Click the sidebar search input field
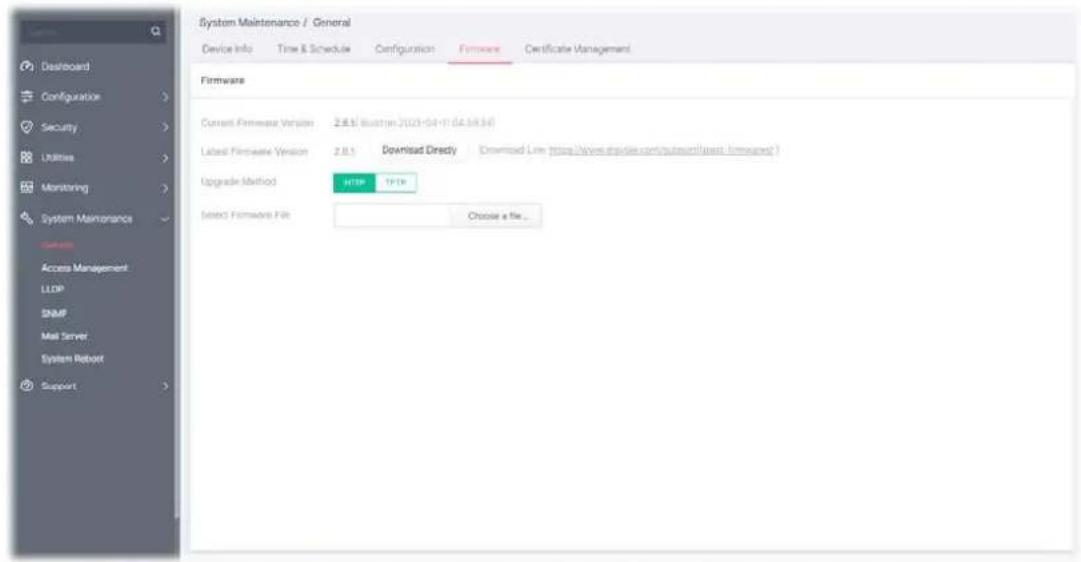Viewport: 1081px width, 562px height. (84, 31)
